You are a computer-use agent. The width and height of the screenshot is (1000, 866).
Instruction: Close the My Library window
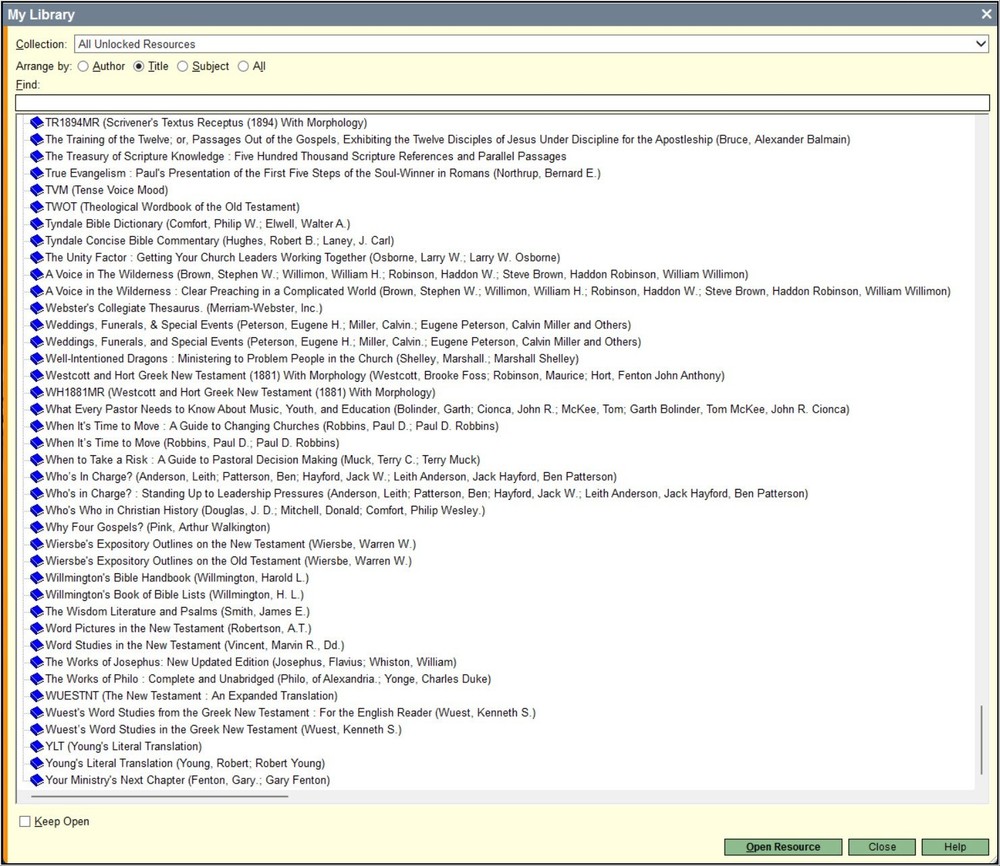tap(986, 14)
